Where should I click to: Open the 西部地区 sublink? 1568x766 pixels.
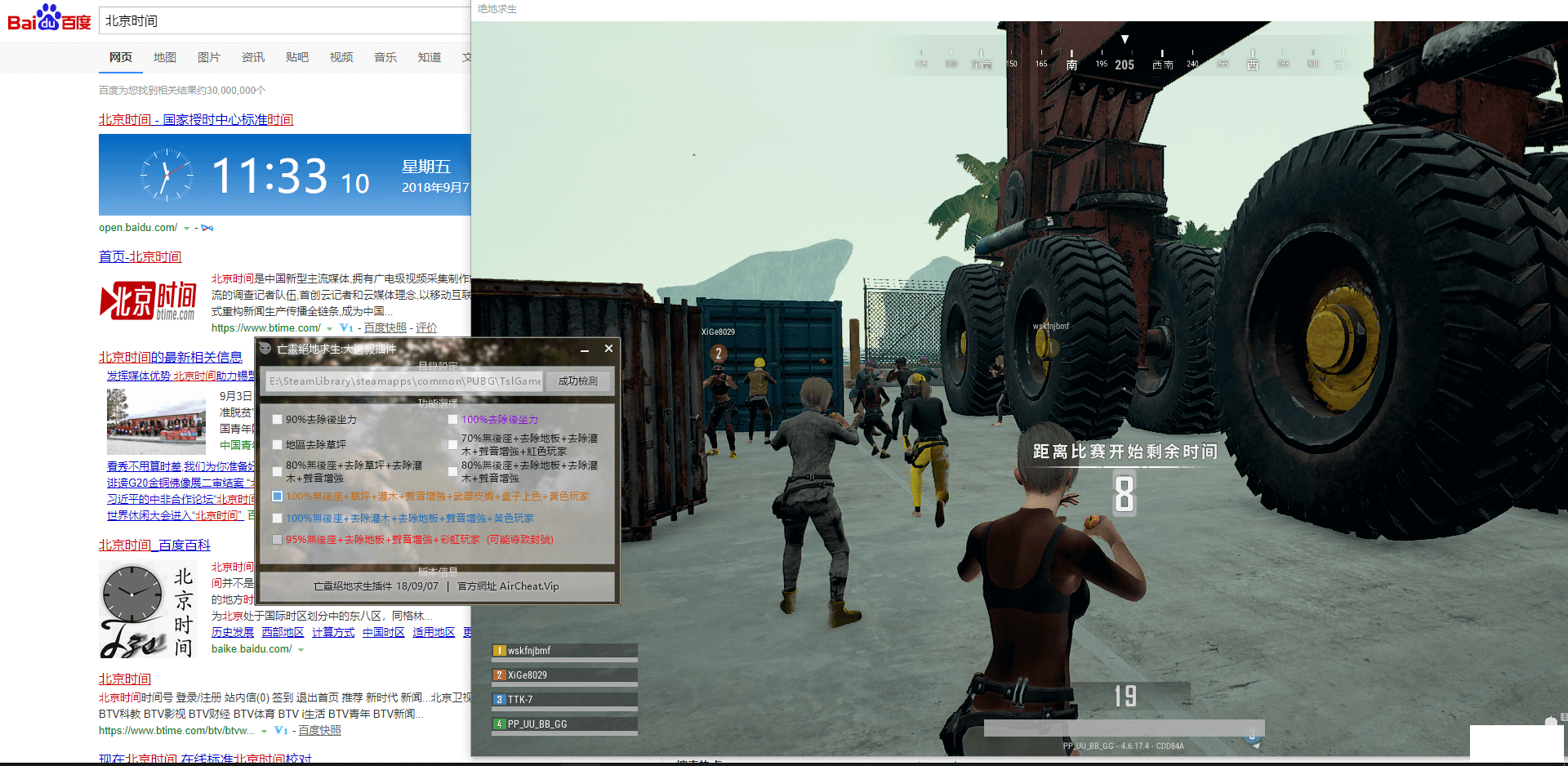(x=283, y=632)
